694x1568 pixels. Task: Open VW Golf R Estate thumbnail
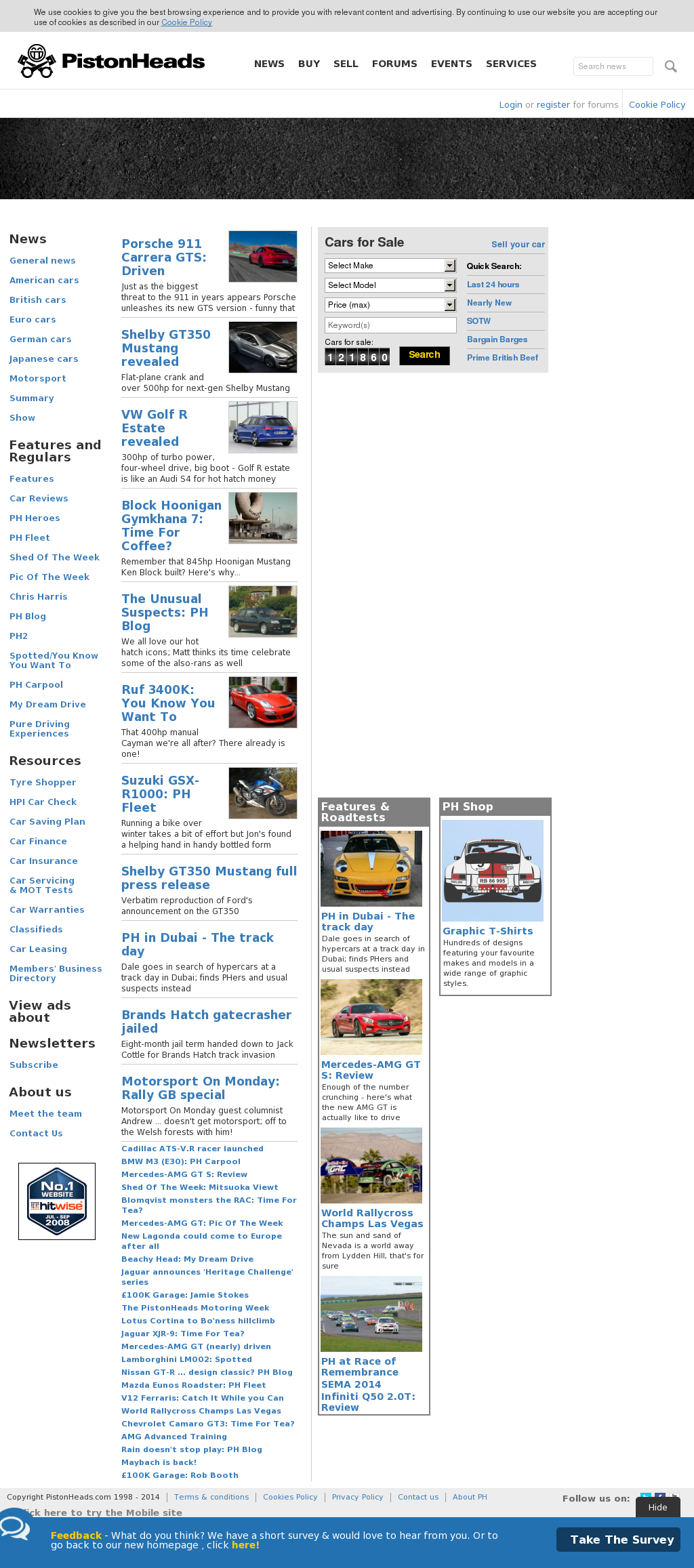[x=263, y=427]
